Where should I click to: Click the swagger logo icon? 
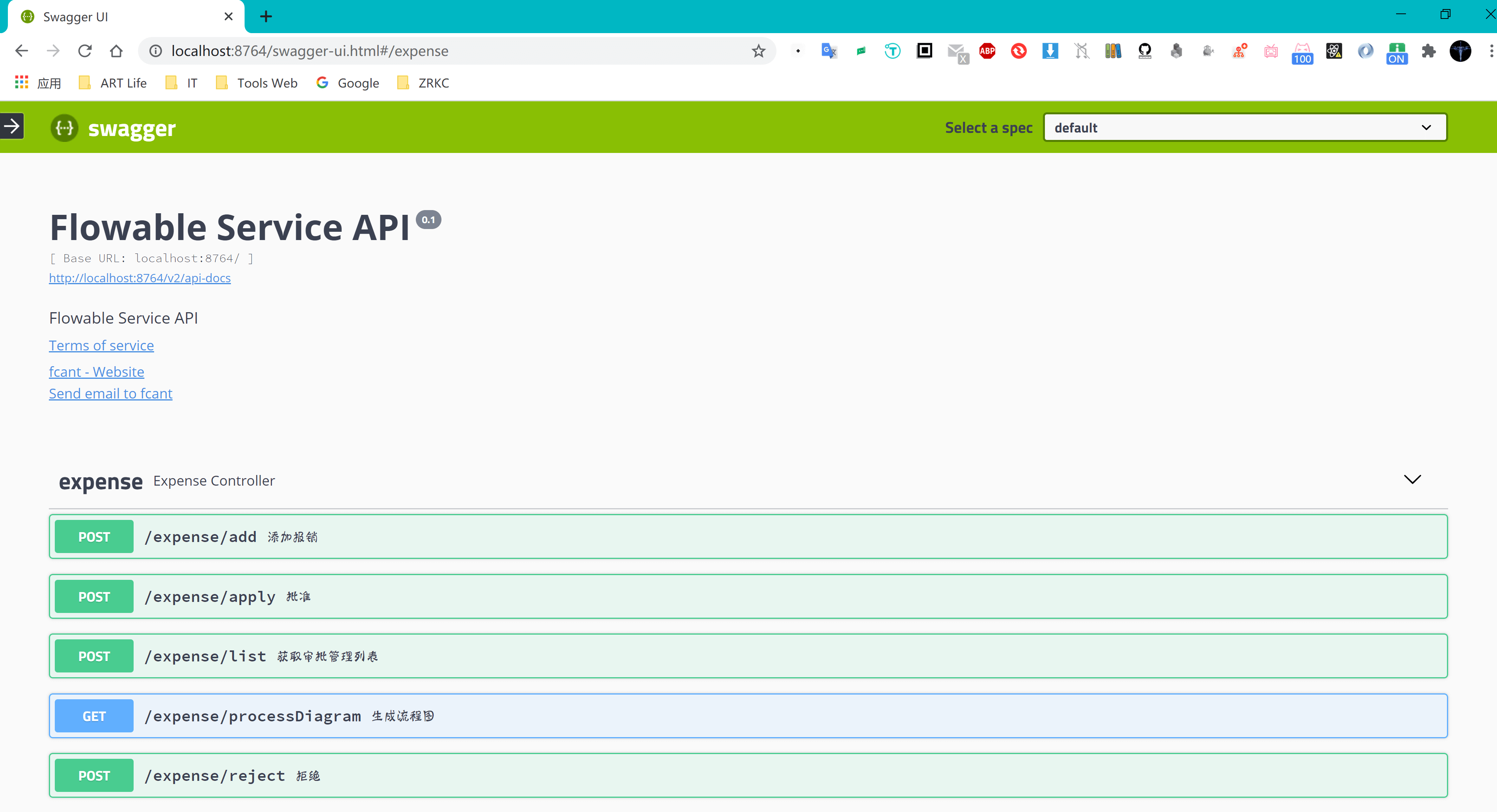(65, 128)
